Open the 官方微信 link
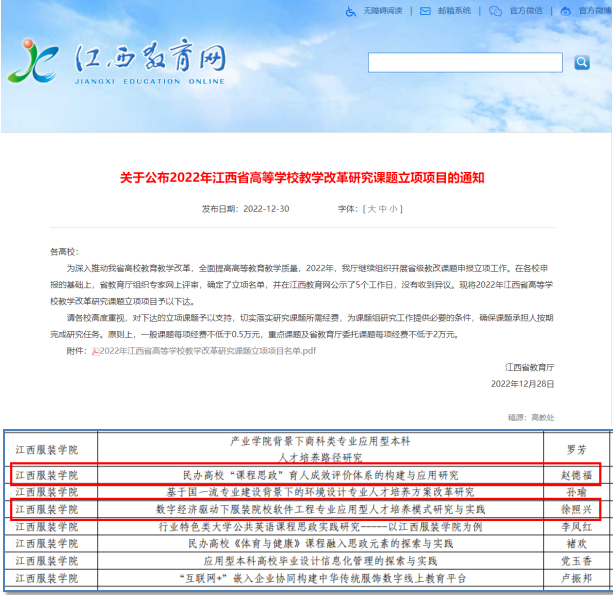 click(x=525, y=11)
